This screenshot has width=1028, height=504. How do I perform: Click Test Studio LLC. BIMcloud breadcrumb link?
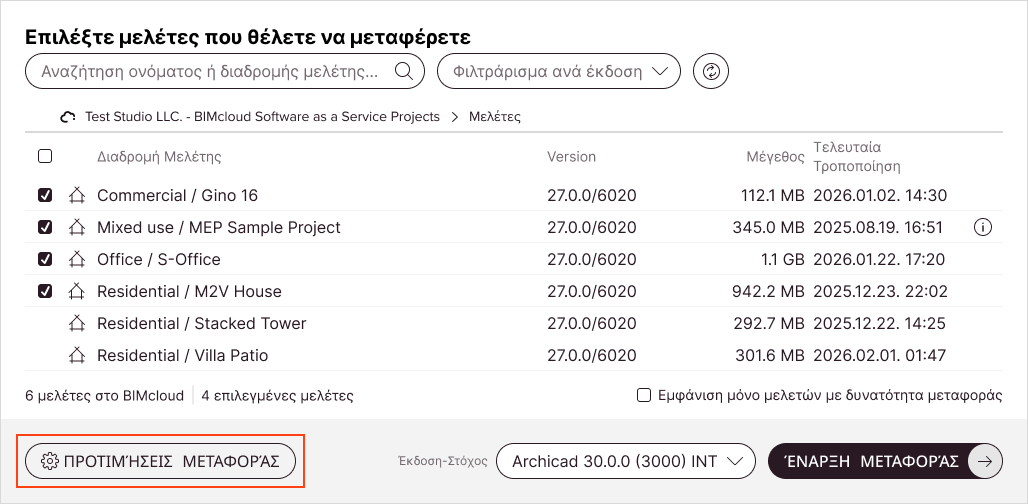(x=262, y=117)
